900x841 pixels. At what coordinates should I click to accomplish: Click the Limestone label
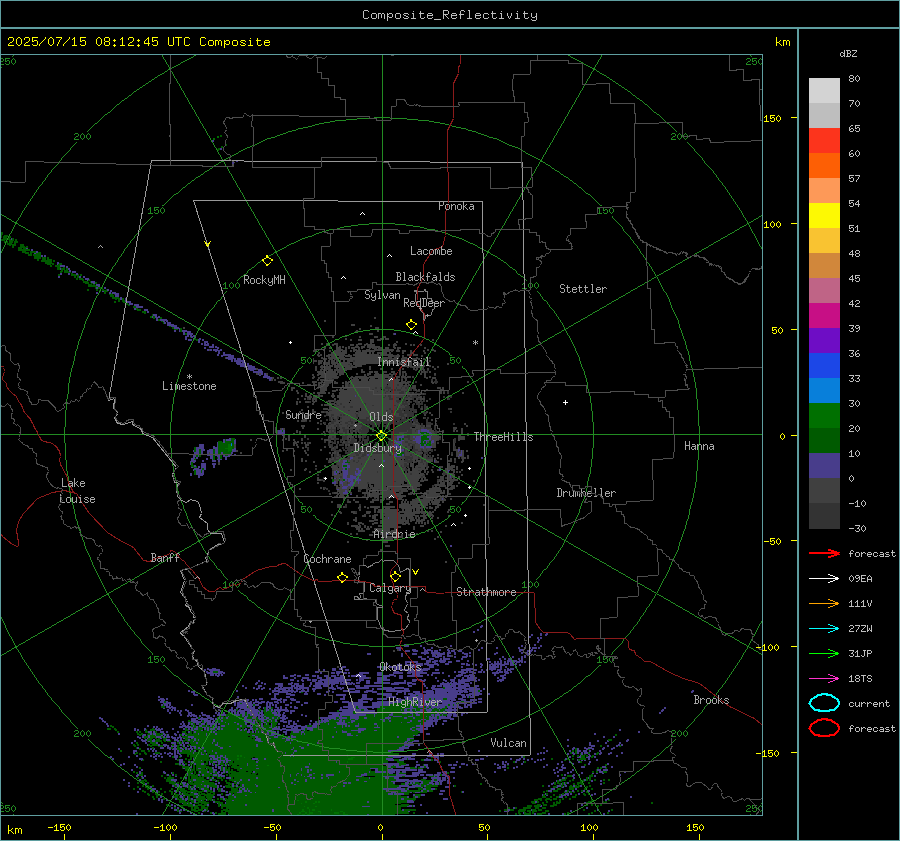click(189, 386)
